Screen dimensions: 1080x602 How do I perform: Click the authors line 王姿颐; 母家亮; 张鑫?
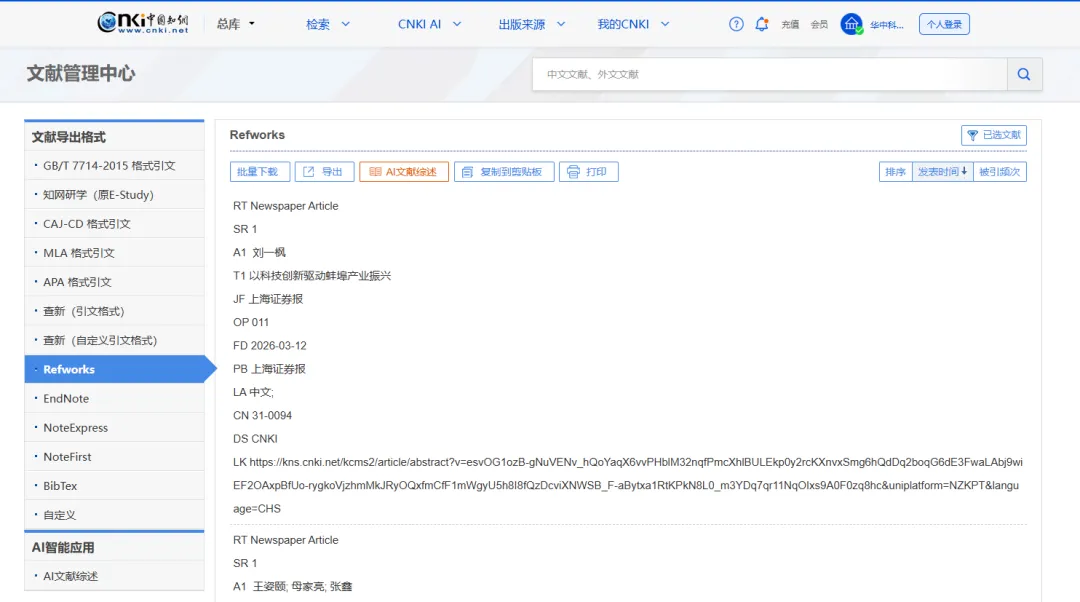292,586
